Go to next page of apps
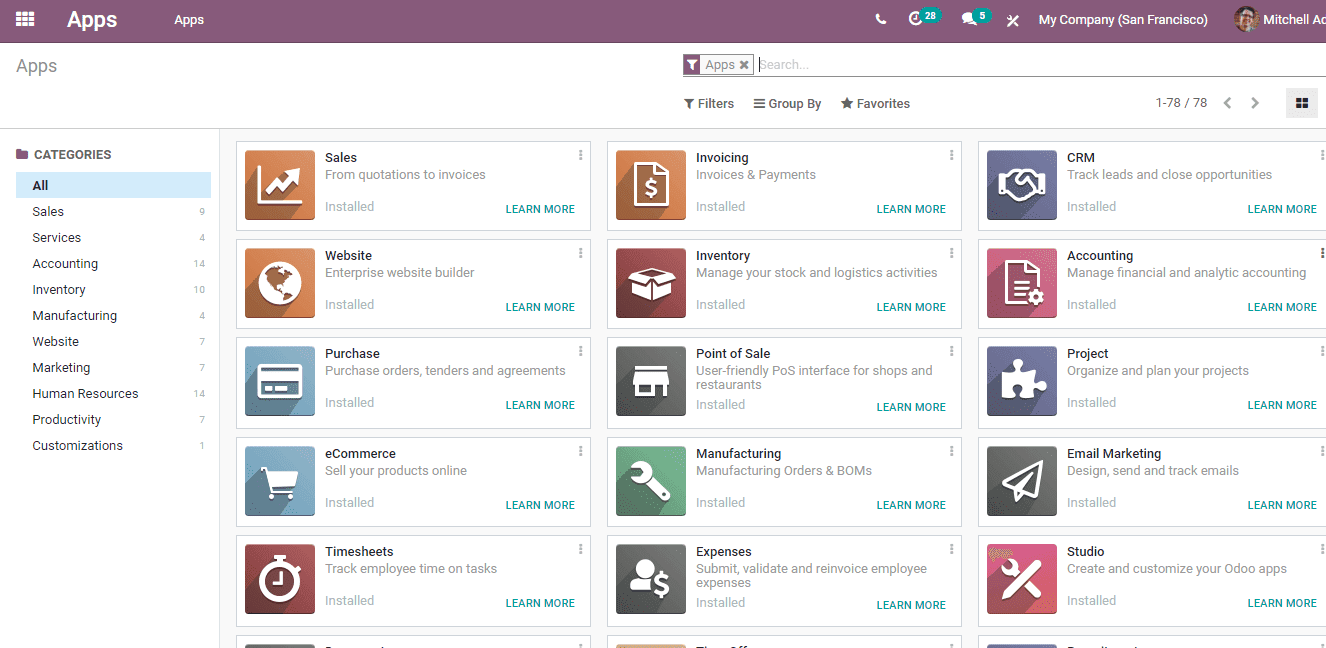 click(x=1255, y=103)
